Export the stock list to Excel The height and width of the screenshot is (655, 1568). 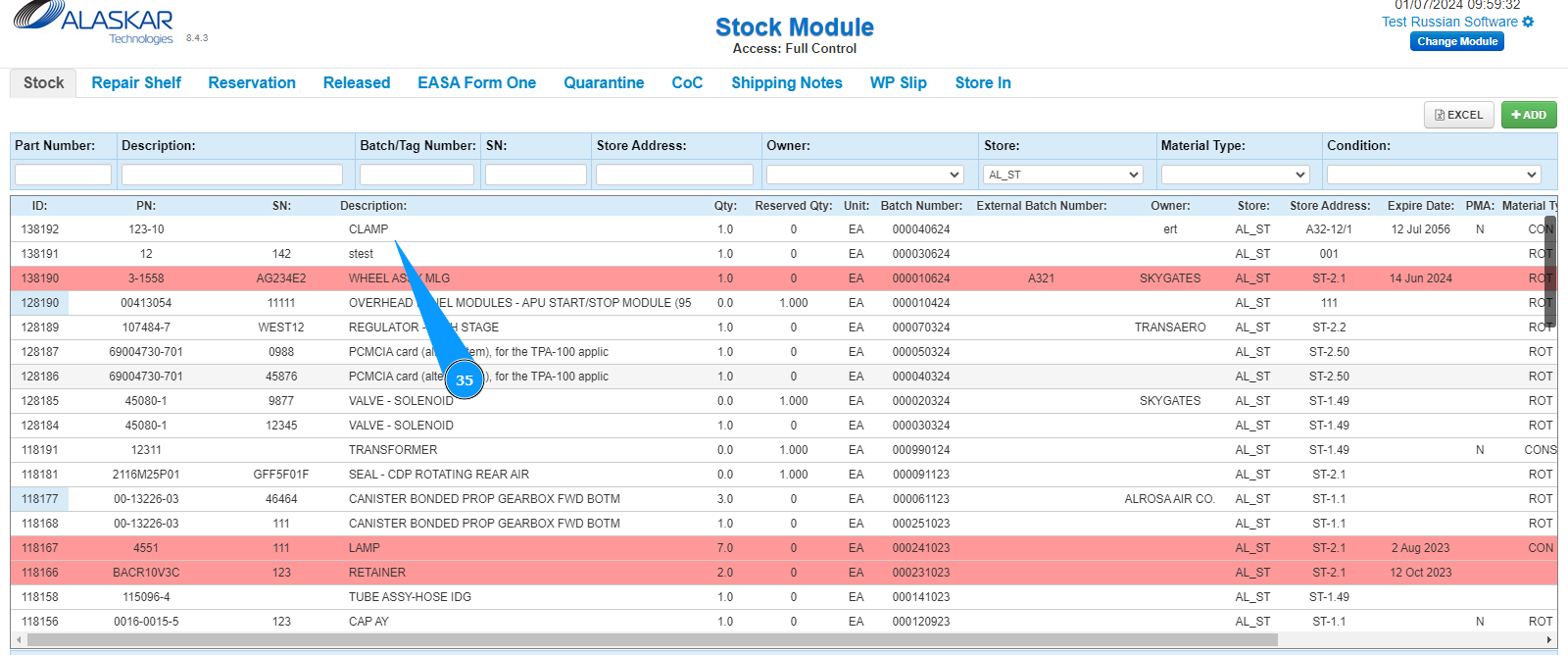pyautogui.click(x=1459, y=115)
